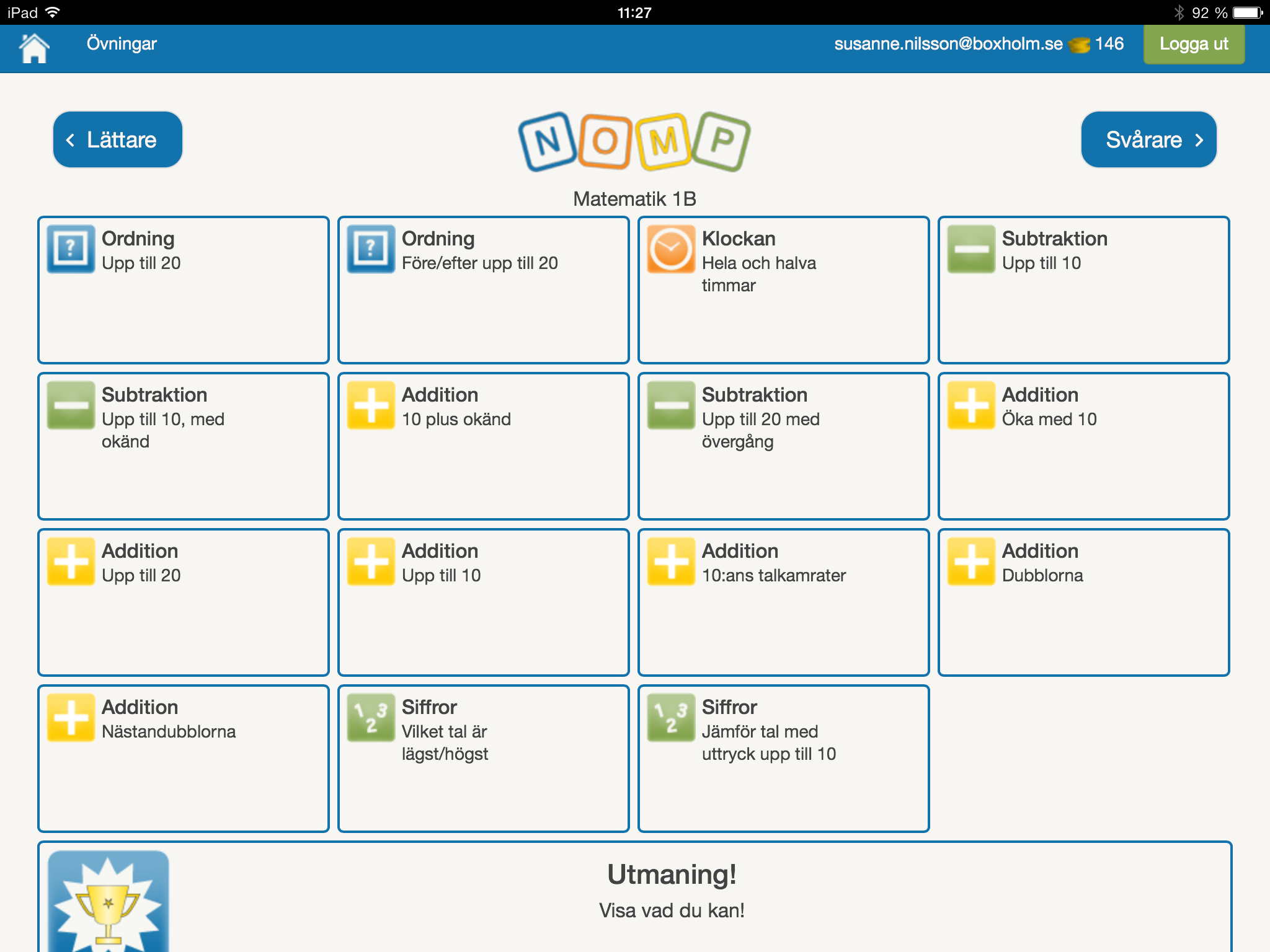Open the Klockan clock icon exercise
Screen dimensions: 1270x952
[670, 249]
